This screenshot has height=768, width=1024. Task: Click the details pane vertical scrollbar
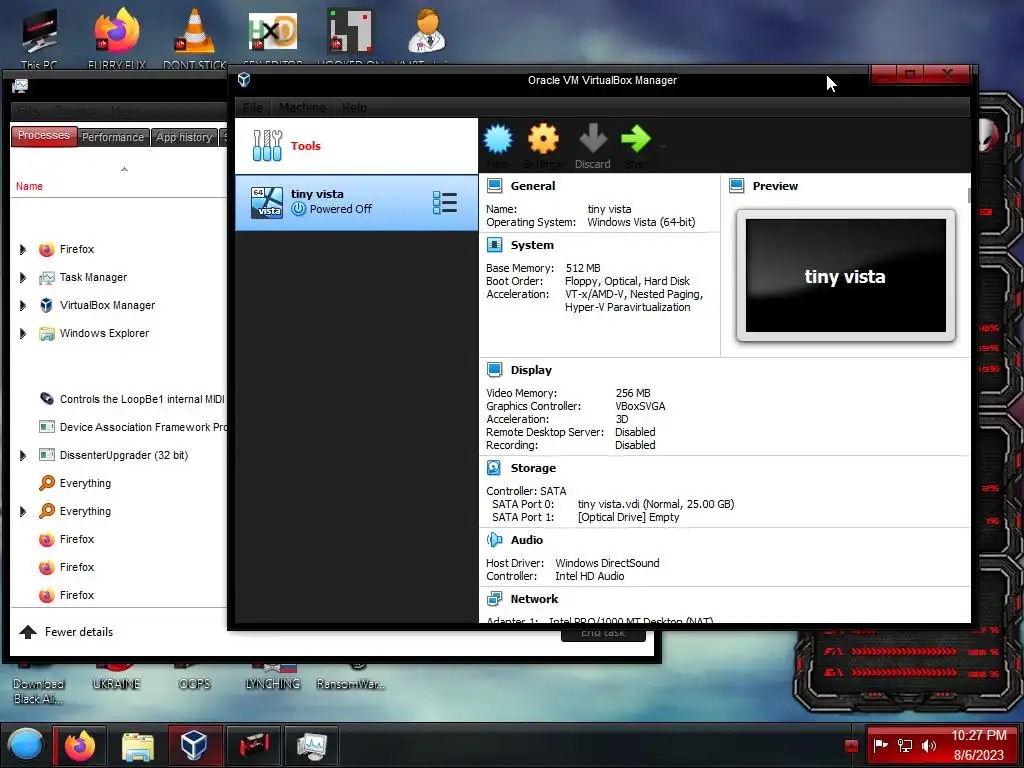click(x=968, y=196)
